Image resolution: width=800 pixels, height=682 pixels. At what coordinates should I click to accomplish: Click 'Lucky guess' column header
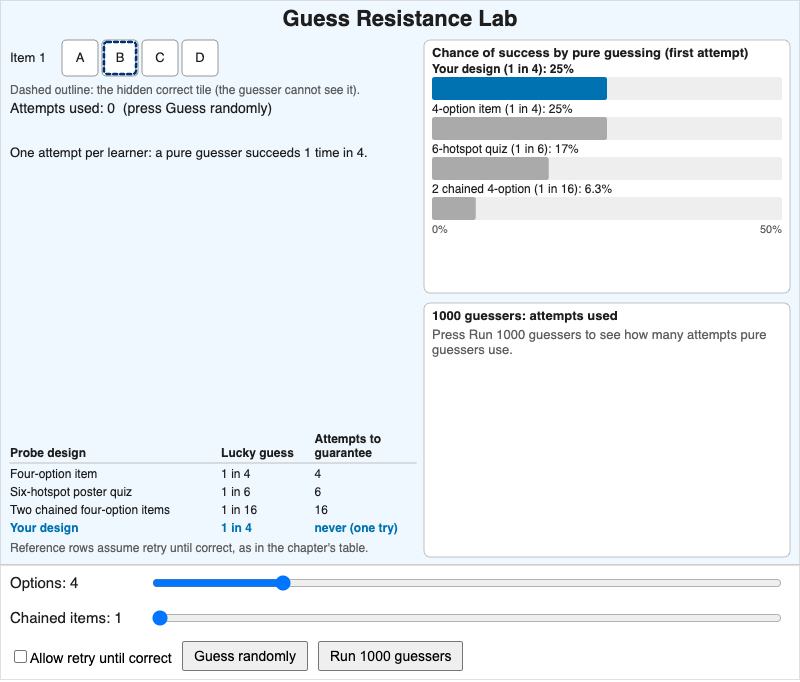257,453
